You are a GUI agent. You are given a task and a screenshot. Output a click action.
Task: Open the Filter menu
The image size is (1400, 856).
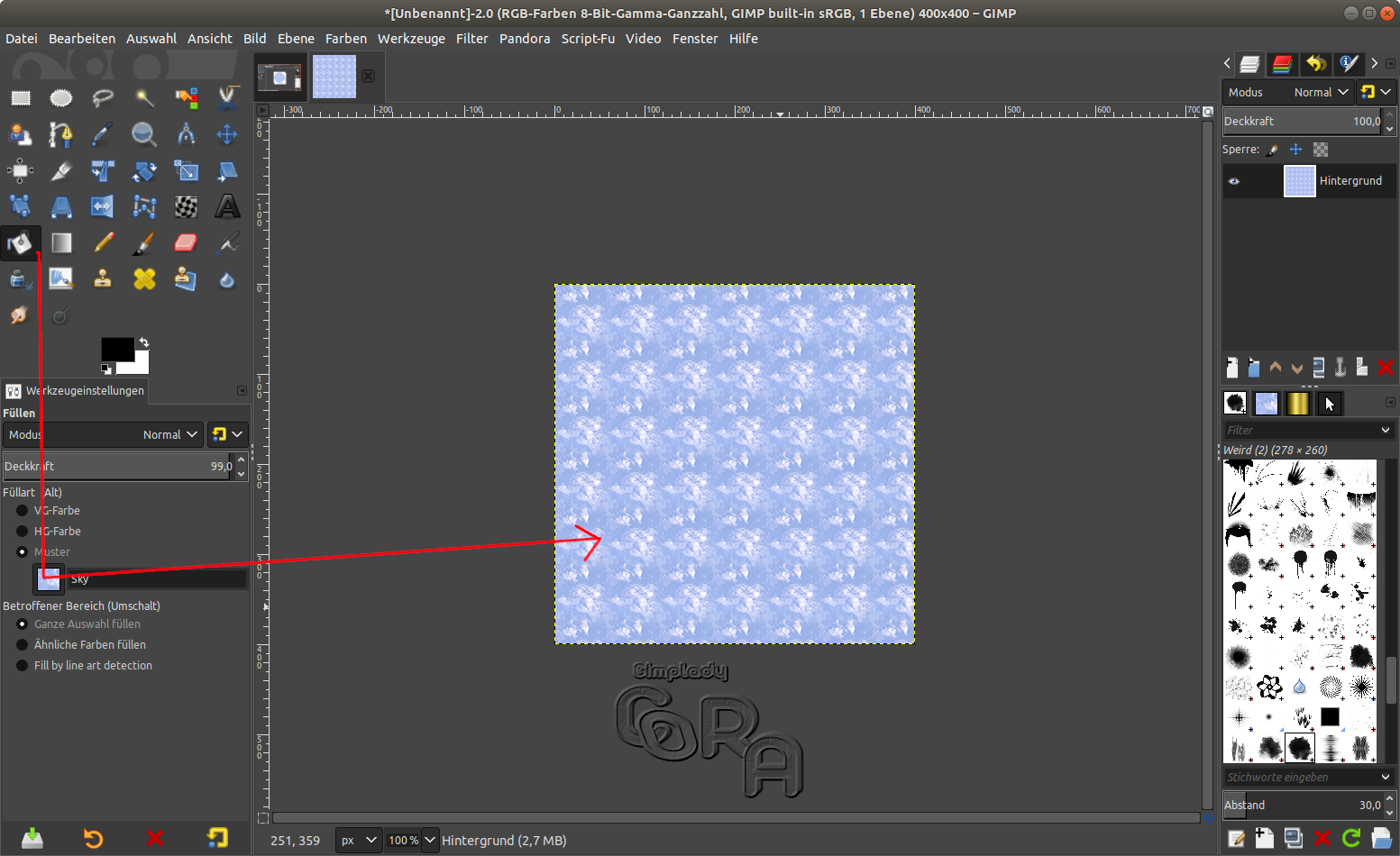click(471, 39)
